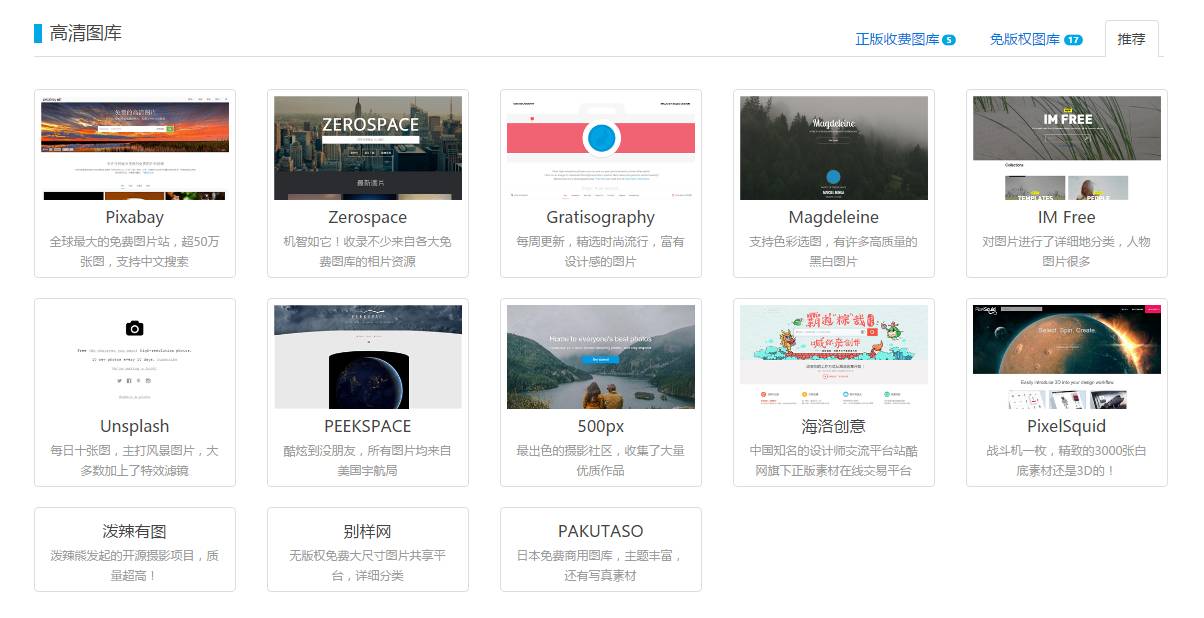This screenshot has width=1204, height=618.
Task: Open the Gratisography thumbnail preview
Action: (601, 148)
